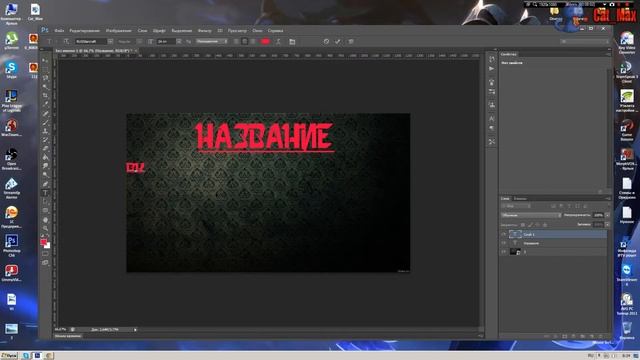Select the Eyedropper tool
This screenshot has height=360, width=640.
pyautogui.click(x=45, y=104)
